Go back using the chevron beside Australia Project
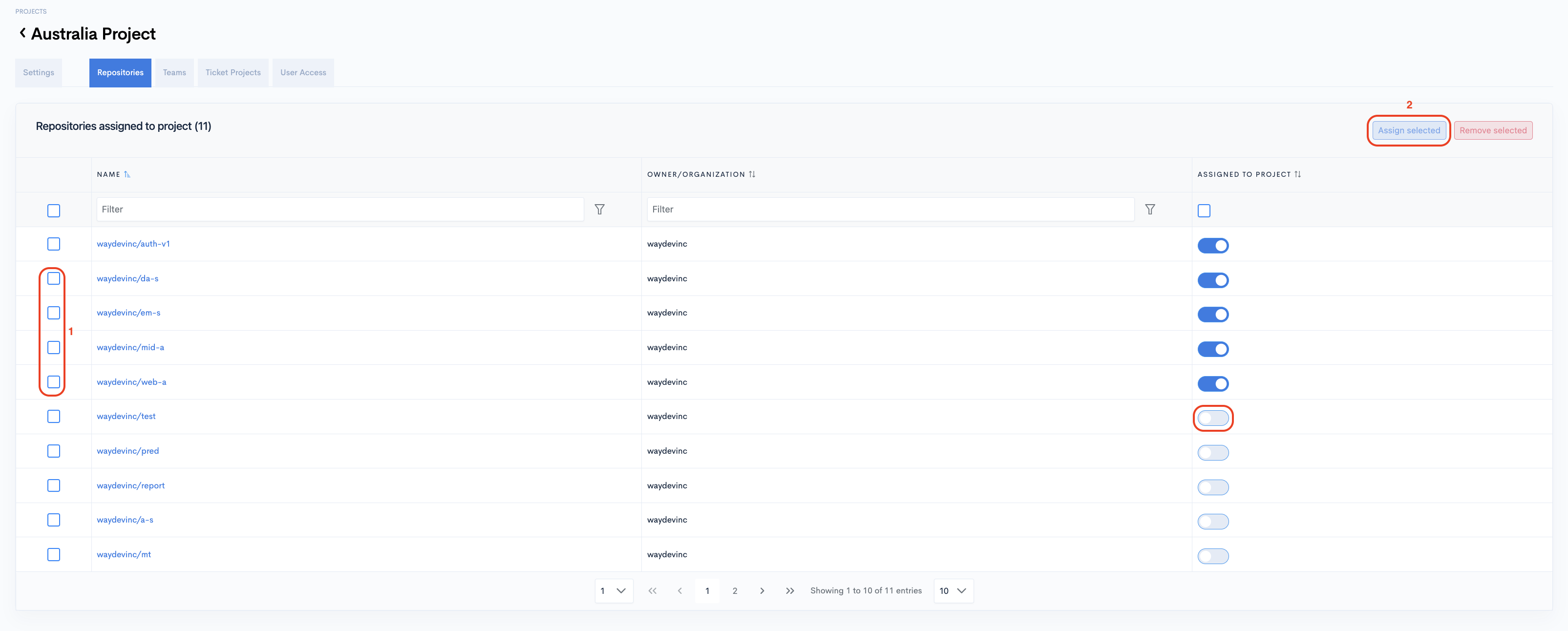Image resolution: width=1568 pixels, height=631 pixels. pyautogui.click(x=22, y=33)
